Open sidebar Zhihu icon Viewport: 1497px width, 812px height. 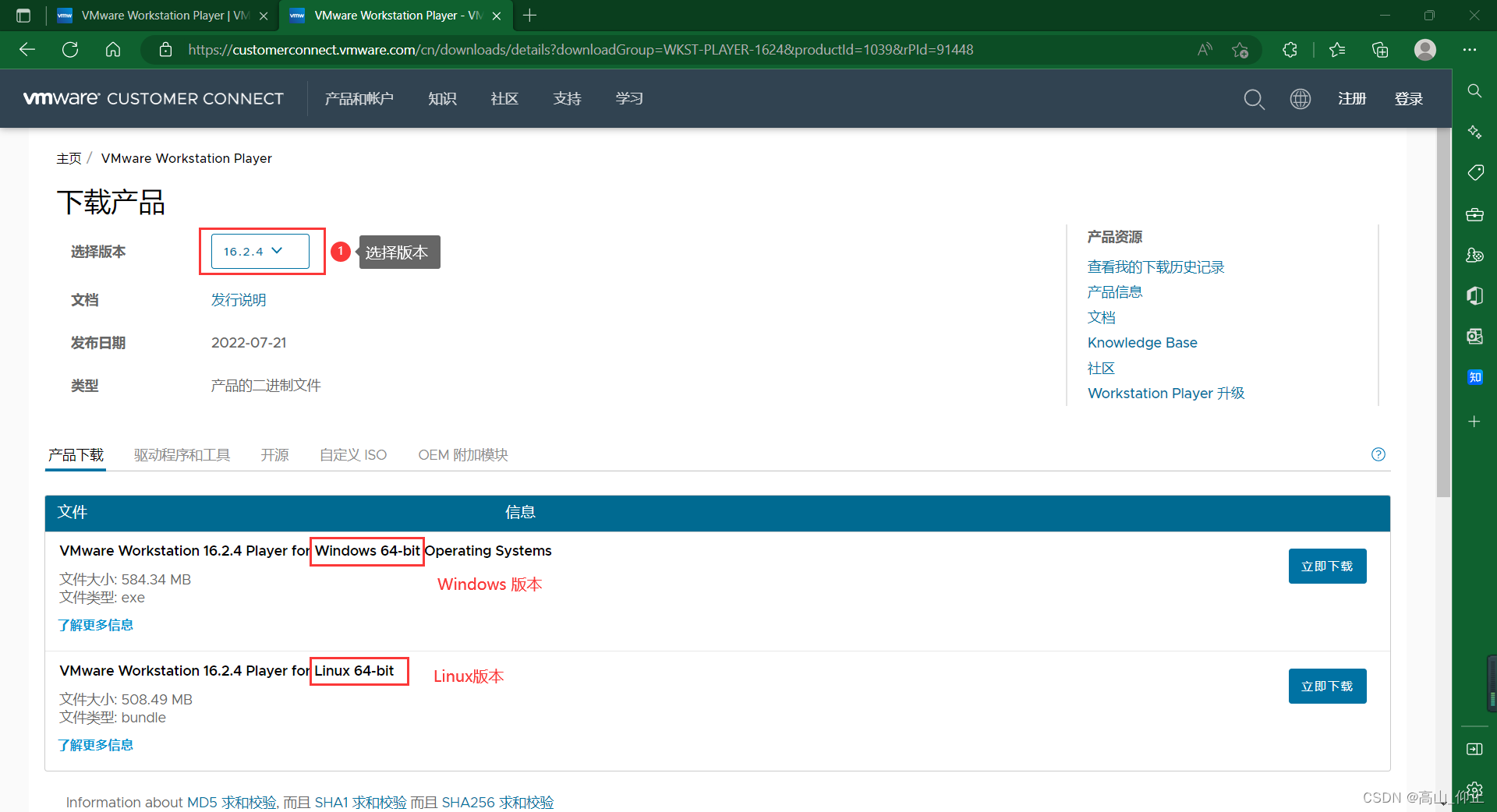click(x=1474, y=377)
